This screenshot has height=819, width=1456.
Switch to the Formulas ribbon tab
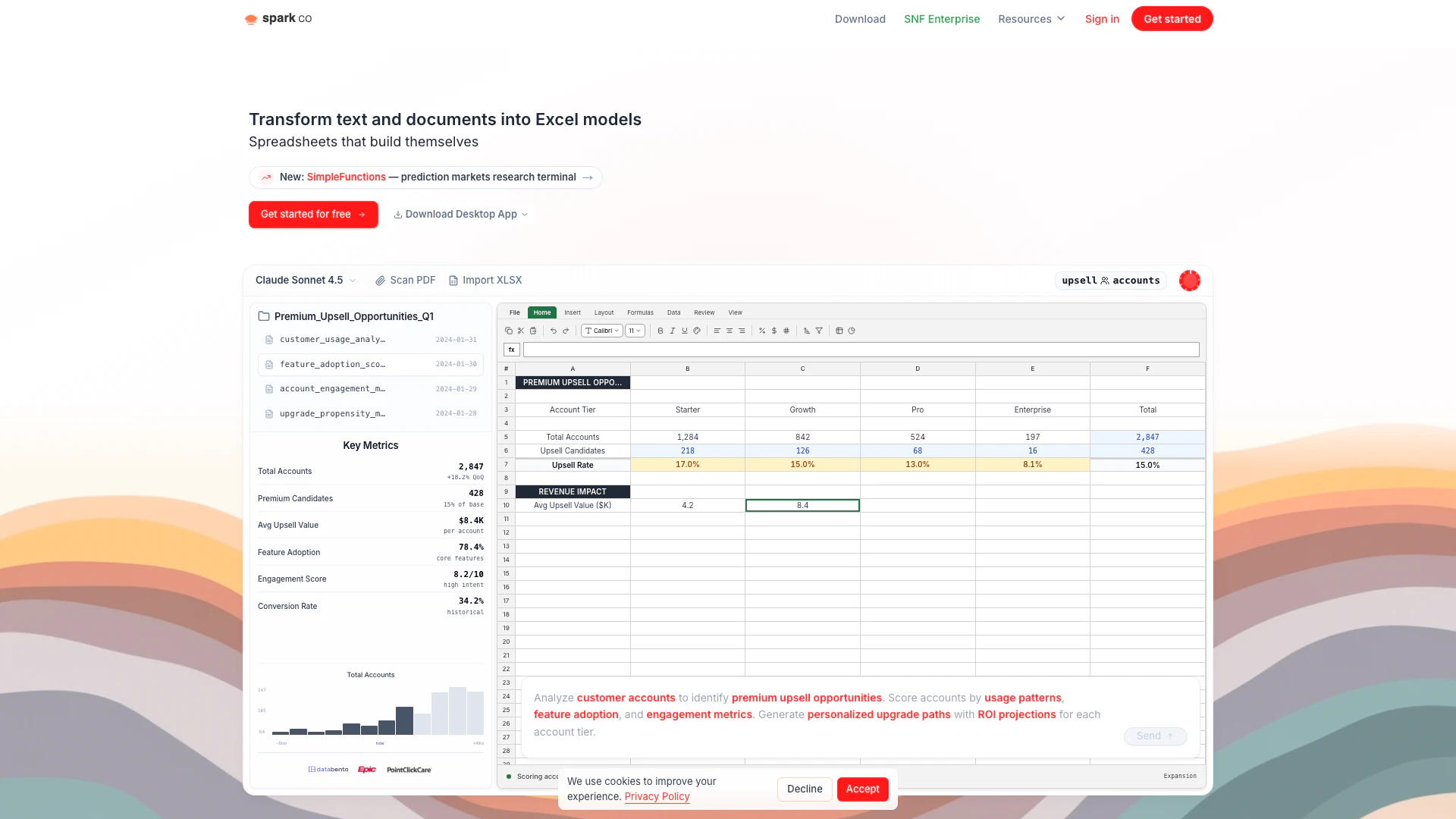coord(640,312)
